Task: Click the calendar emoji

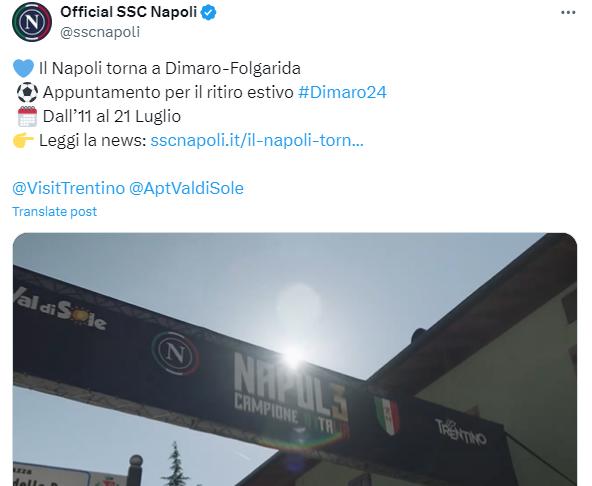Action: [x=27, y=116]
